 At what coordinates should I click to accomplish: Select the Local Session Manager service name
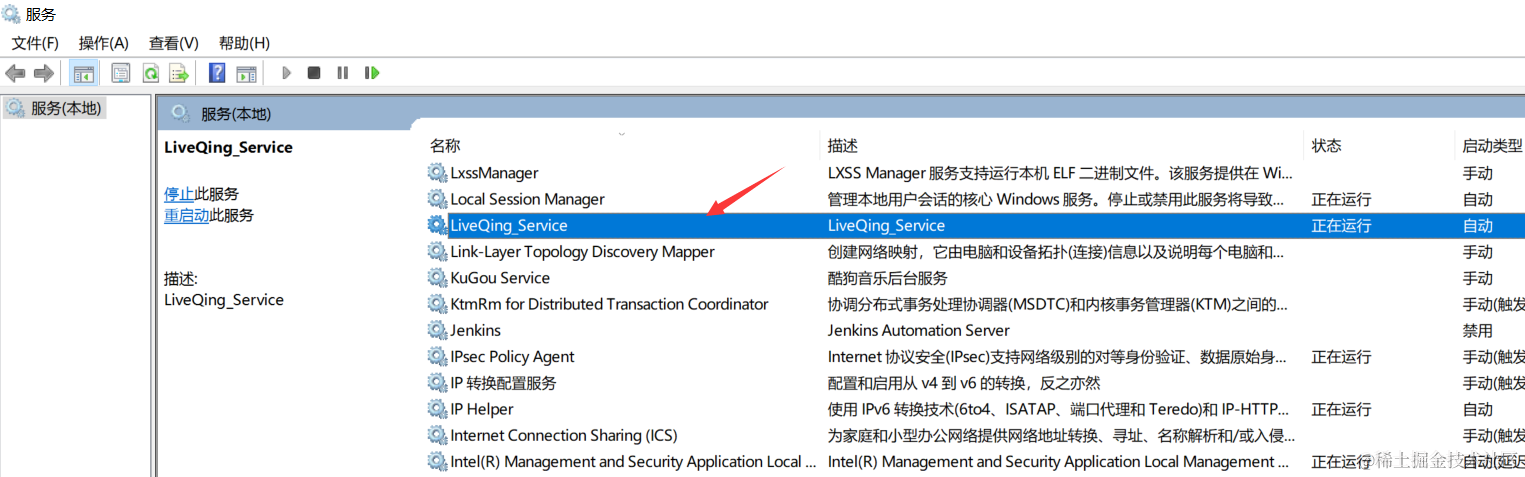click(527, 199)
